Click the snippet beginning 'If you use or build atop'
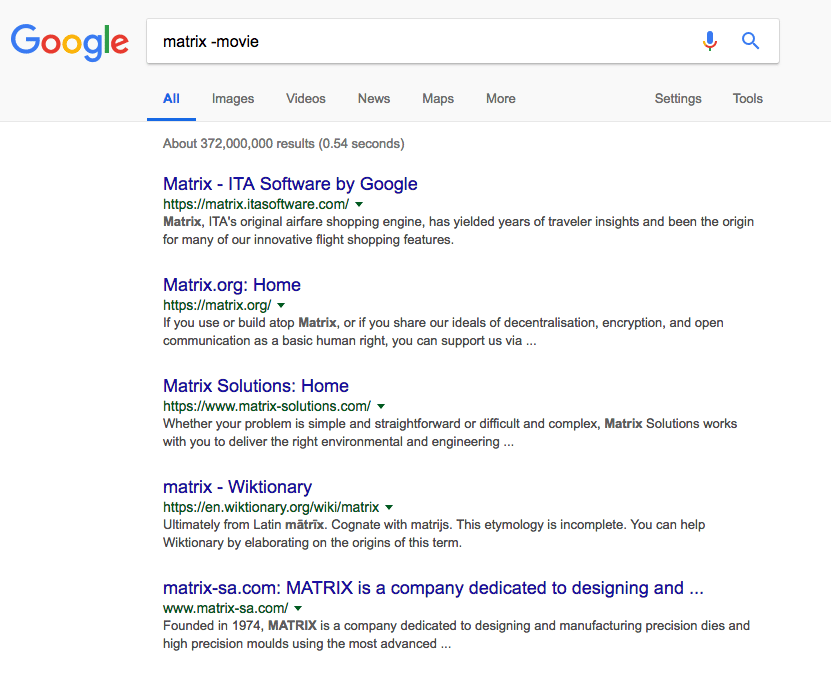The width and height of the screenshot is (831, 673). coord(443,332)
